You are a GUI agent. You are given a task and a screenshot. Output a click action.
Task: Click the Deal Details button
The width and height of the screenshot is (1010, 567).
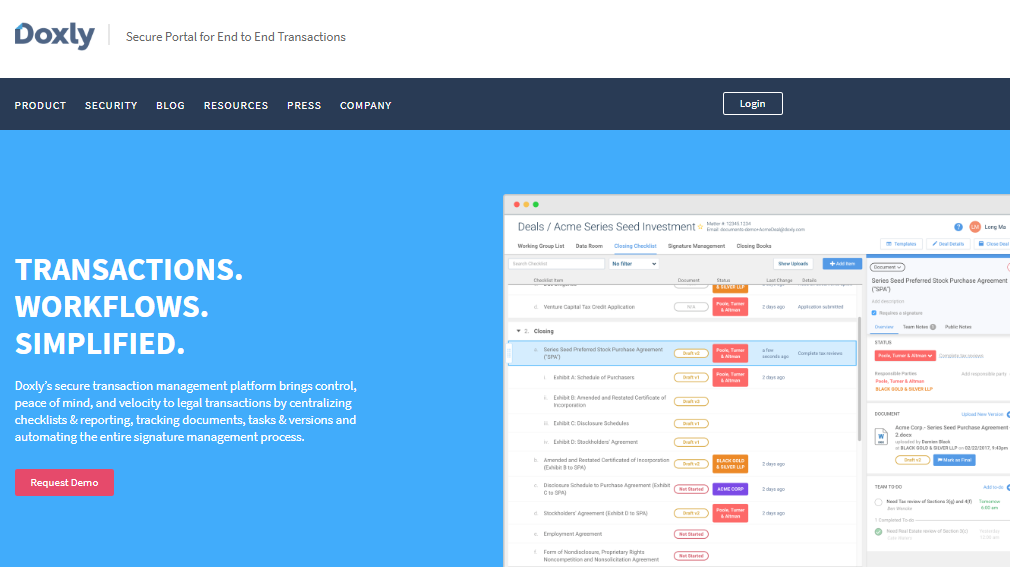pos(948,244)
